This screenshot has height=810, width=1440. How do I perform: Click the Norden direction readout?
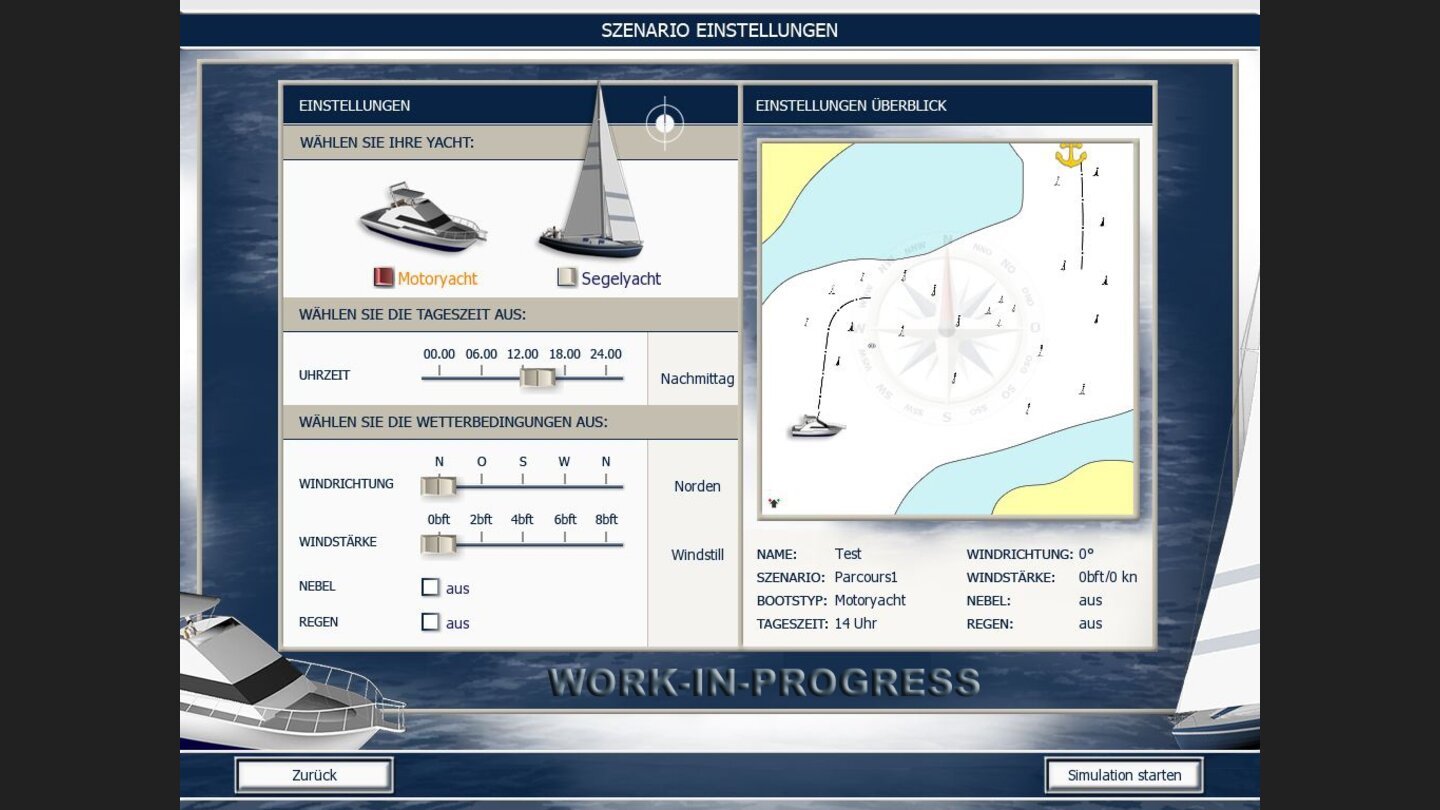coord(697,486)
